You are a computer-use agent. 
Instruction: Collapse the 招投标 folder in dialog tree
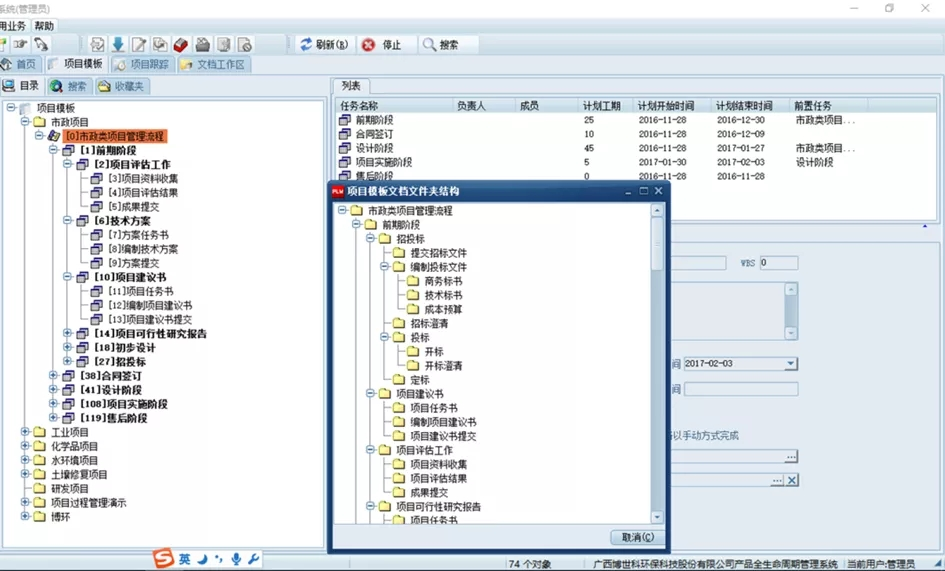click(x=371, y=240)
